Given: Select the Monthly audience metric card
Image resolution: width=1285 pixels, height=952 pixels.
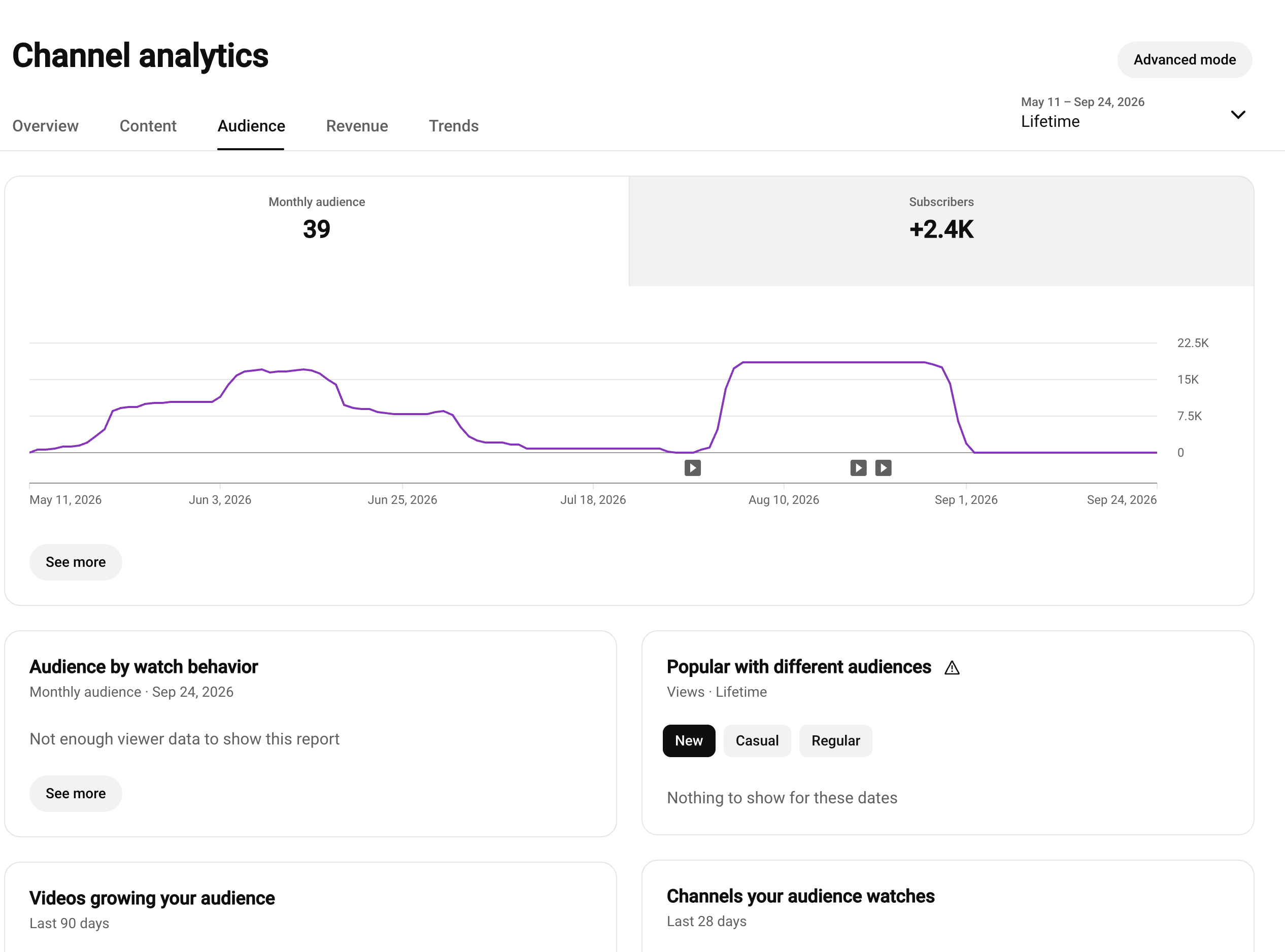Looking at the screenshot, I should pos(317,231).
